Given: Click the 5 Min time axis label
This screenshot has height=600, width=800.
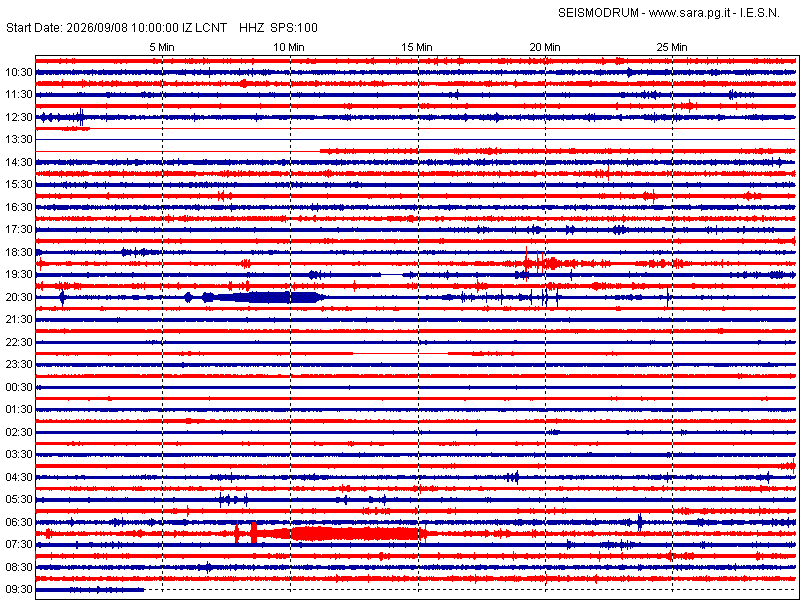Looking at the screenshot, I should (162, 47).
